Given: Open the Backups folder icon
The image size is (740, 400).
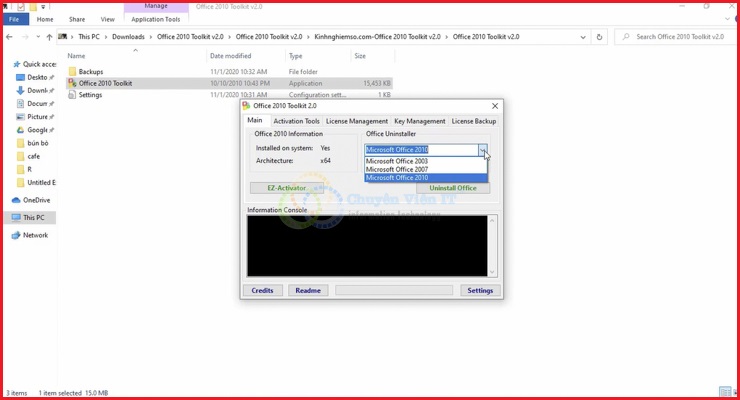Looking at the screenshot, I should tap(72, 72).
